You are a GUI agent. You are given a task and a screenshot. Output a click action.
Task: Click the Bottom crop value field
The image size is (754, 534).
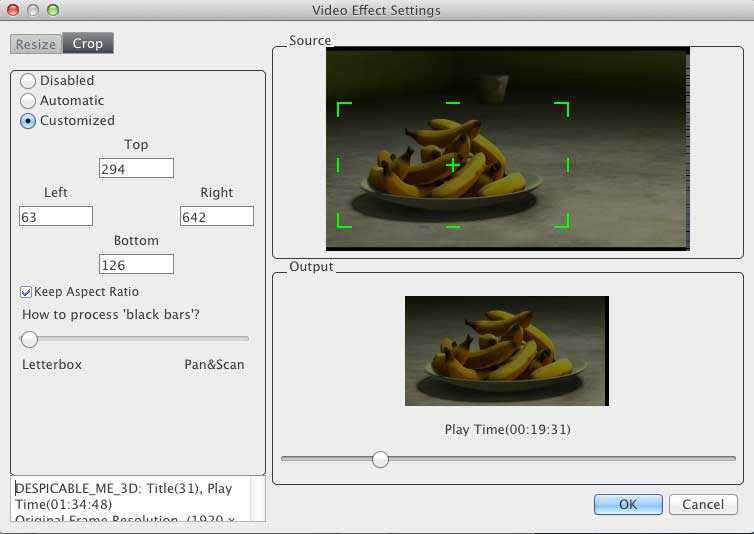[x=136, y=265]
